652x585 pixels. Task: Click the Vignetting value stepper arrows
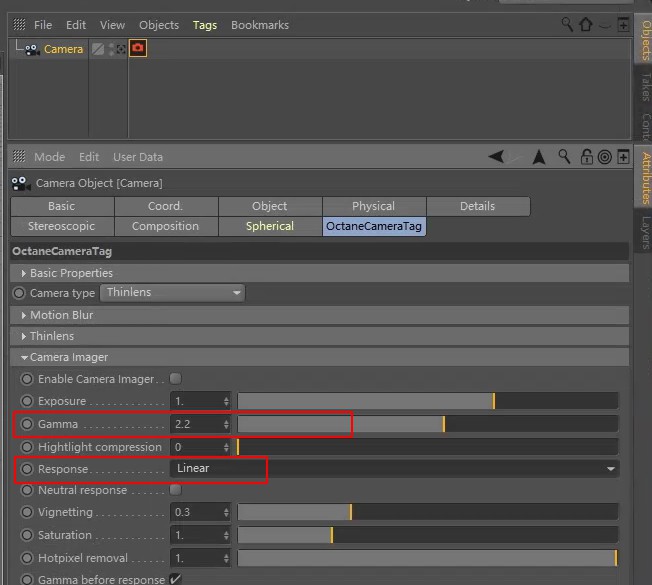[x=226, y=512]
